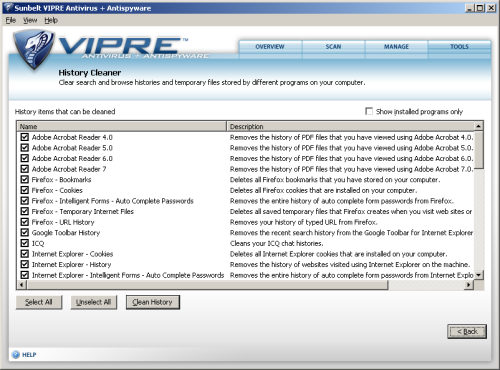The width and height of the screenshot is (500, 370).
Task: Click the Back button
Action: 467,332
